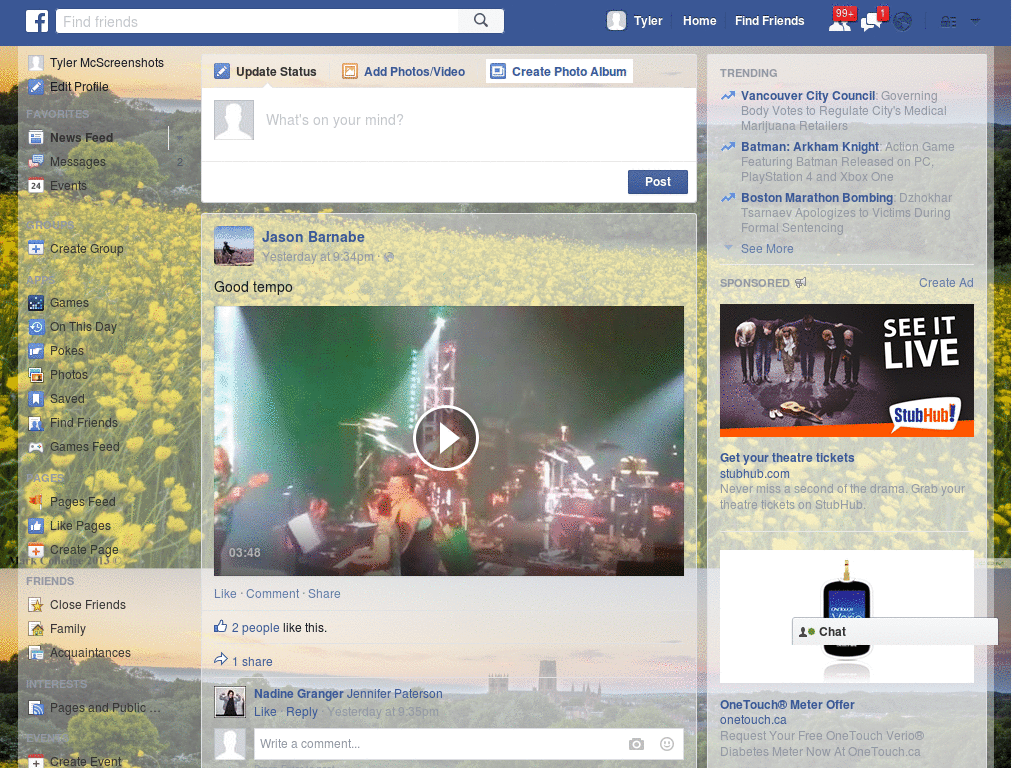Viewport: 1024px width, 768px height.
Task: Open the Acquaintances friends list
Action: pos(80,653)
